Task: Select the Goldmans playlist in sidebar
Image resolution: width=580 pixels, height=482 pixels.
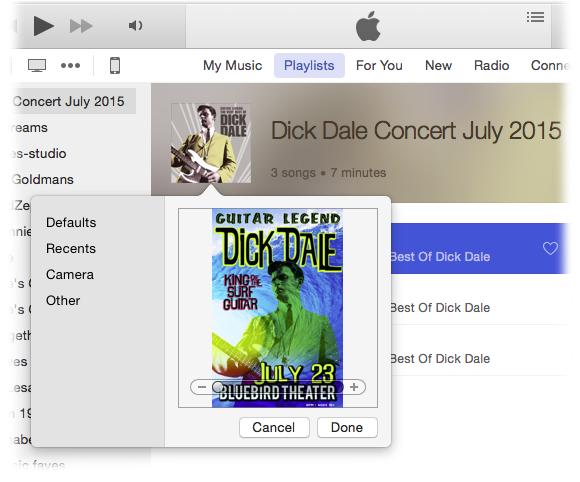Action: [43, 179]
